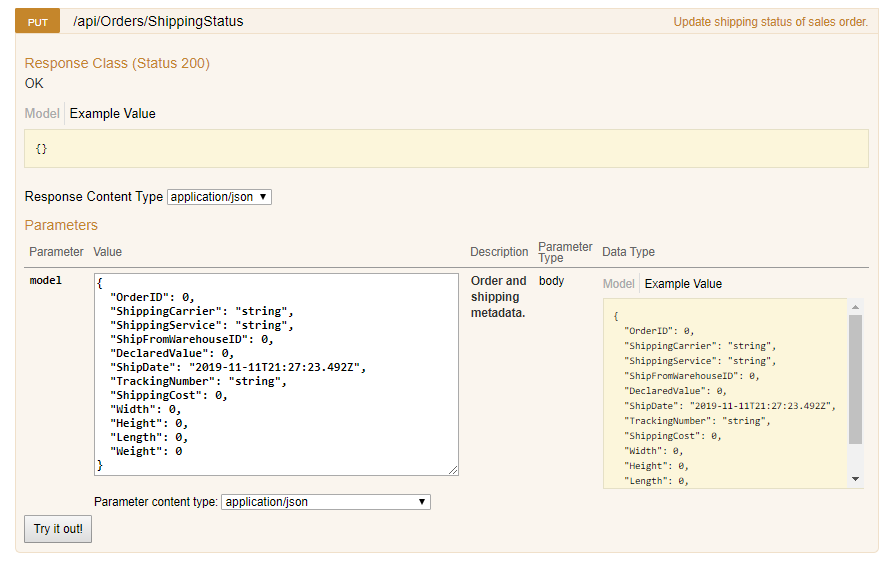Image resolution: width=886 pixels, height=564 pixels.
Task: Click the "Weight" line in textarea
Action: [146, 452]
